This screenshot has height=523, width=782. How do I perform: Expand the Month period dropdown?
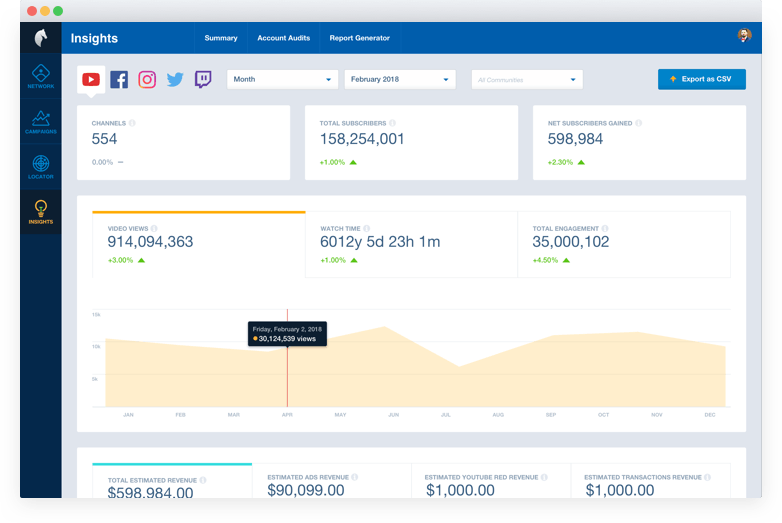click(x=282, y=79)
